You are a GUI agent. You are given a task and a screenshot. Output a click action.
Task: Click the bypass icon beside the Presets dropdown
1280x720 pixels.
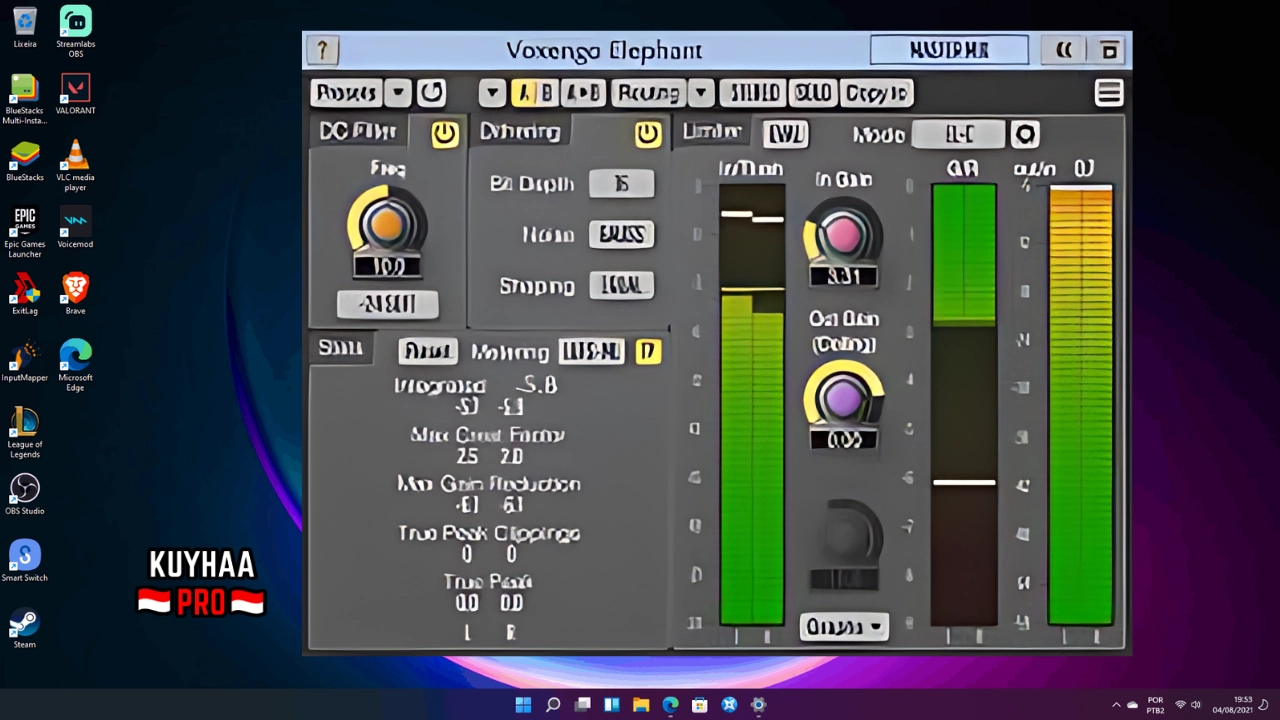coord(431,93)
